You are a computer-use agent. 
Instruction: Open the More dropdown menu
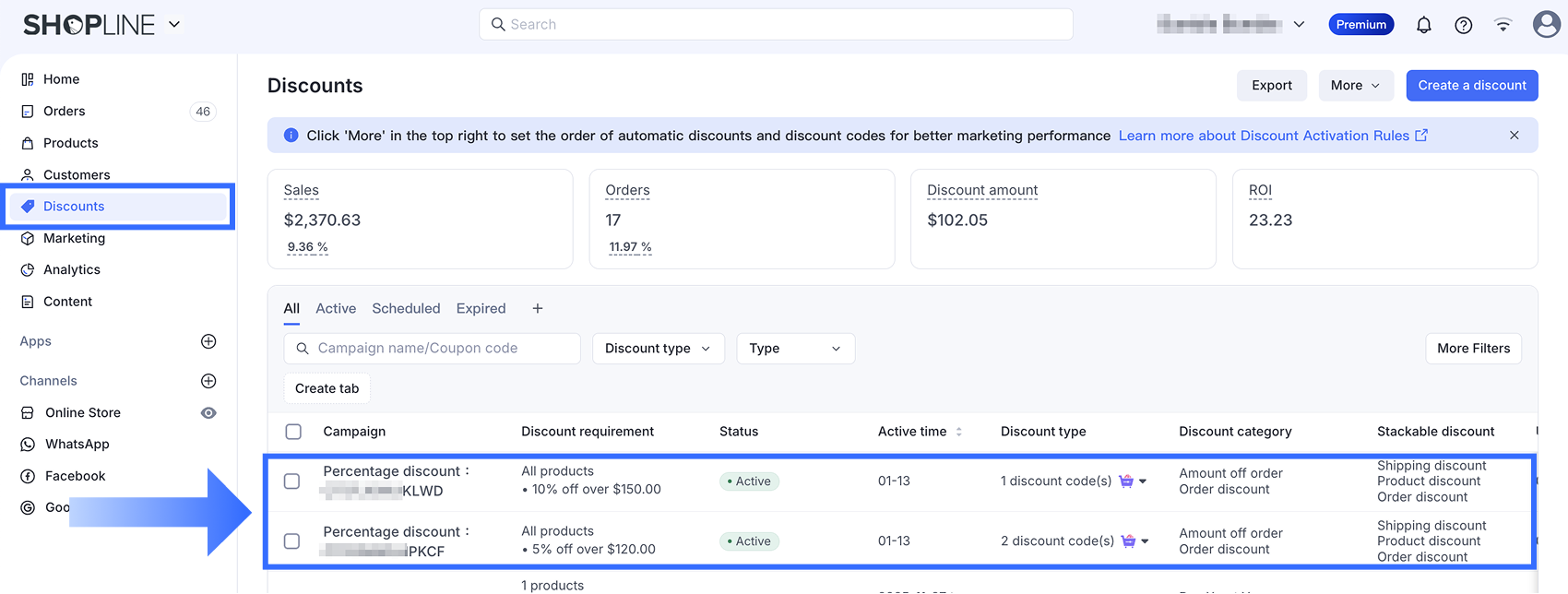click(x=1354, y=85)
